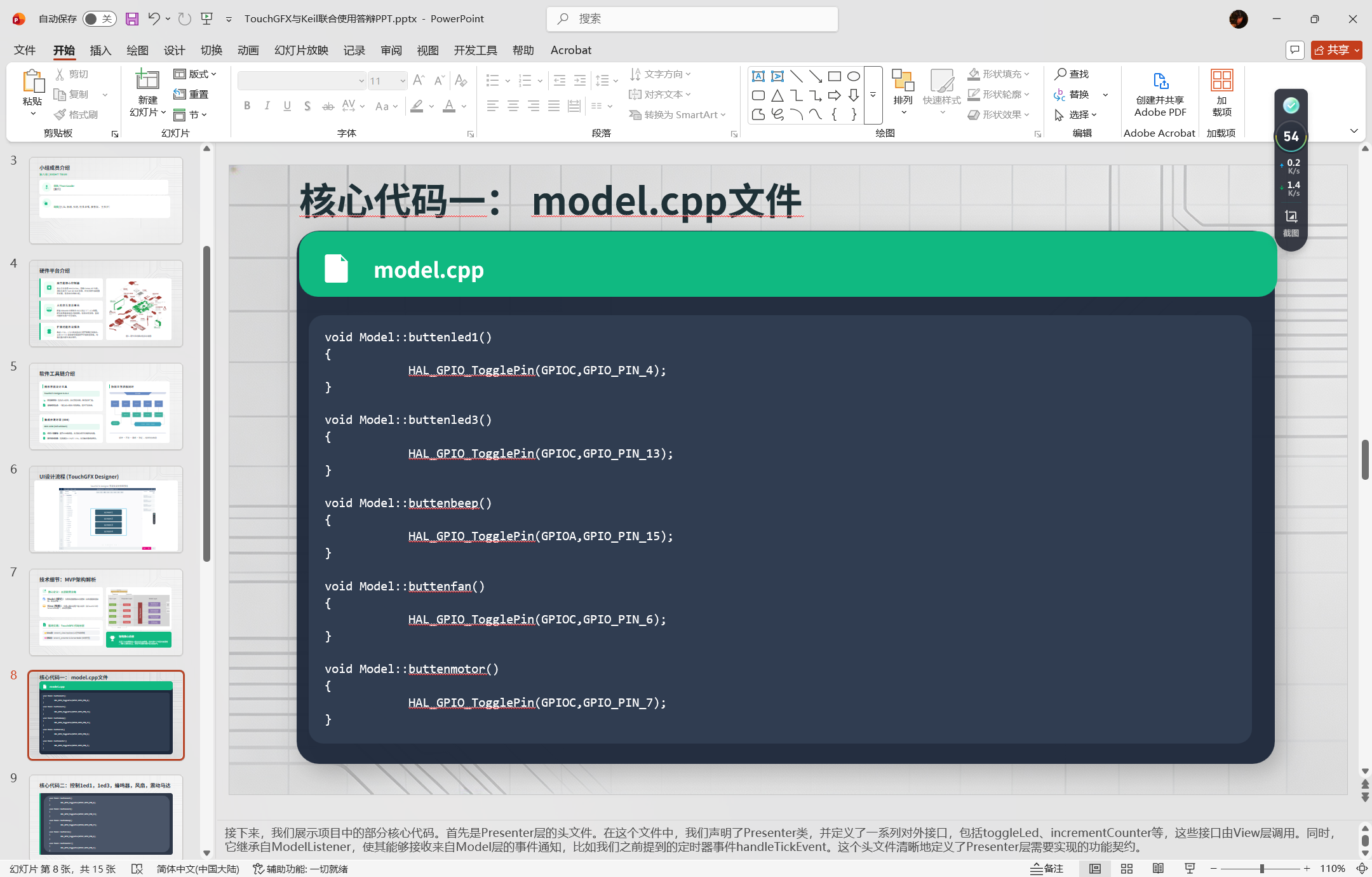This screenshot has height=877, width=1372.
Task: Open the Slide Show tab
Action: [301, 50]
